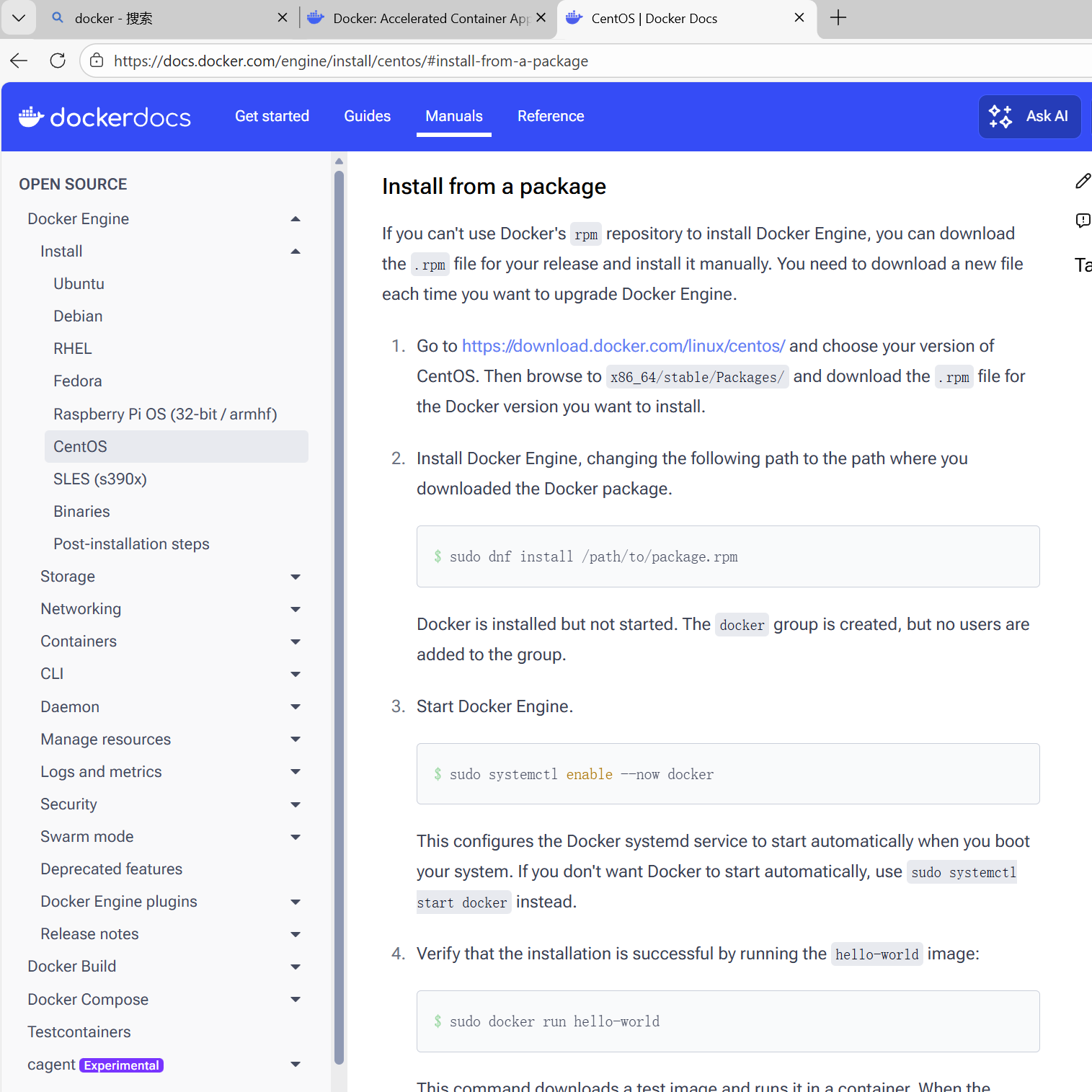Close the Docker Accelerated Container tab

point(541,18)
